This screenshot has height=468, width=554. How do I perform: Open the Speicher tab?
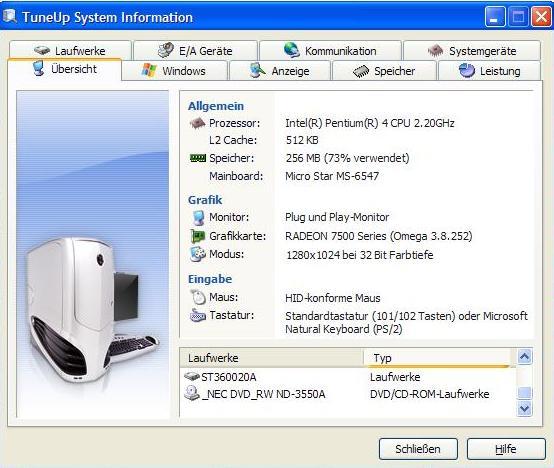pos(384,71)
